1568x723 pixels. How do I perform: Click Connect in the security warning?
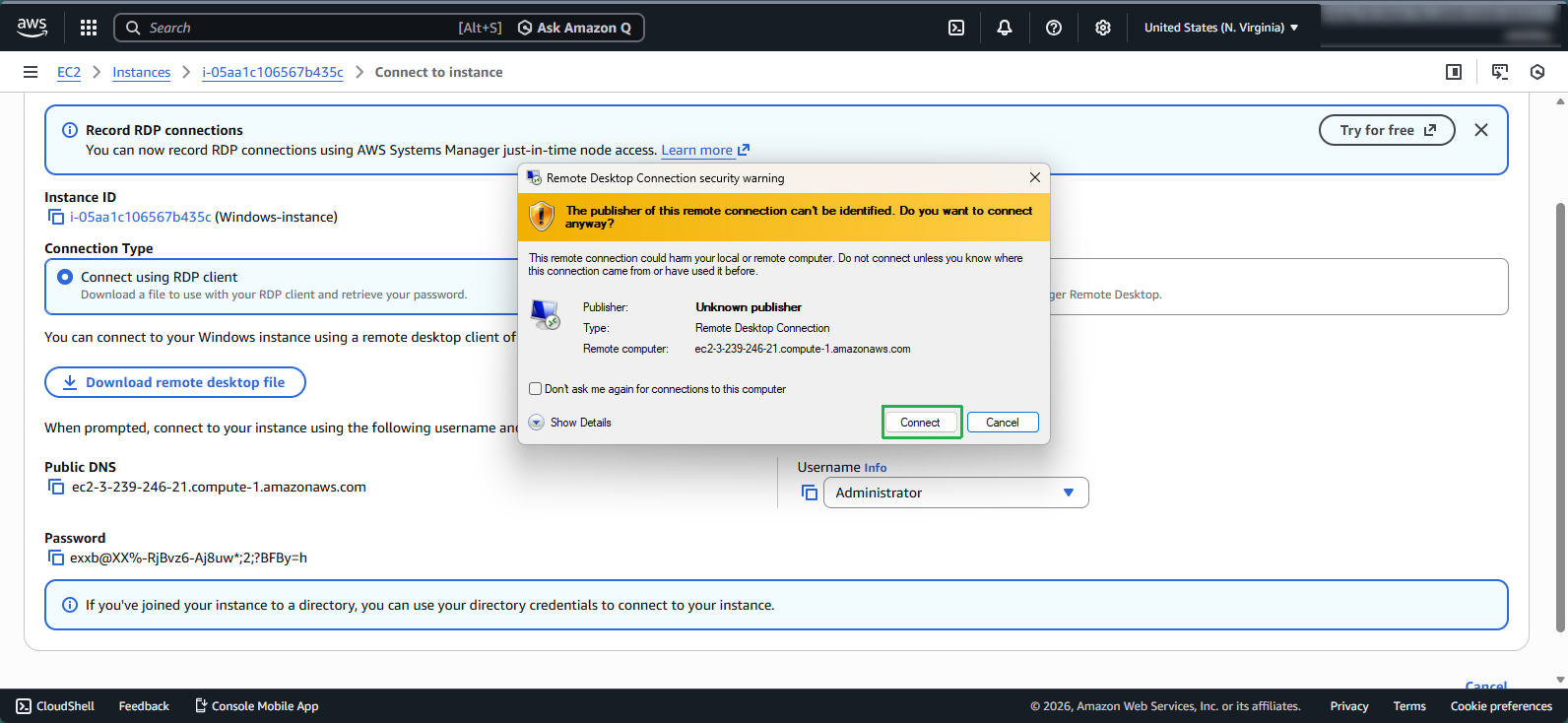point(921,423)
